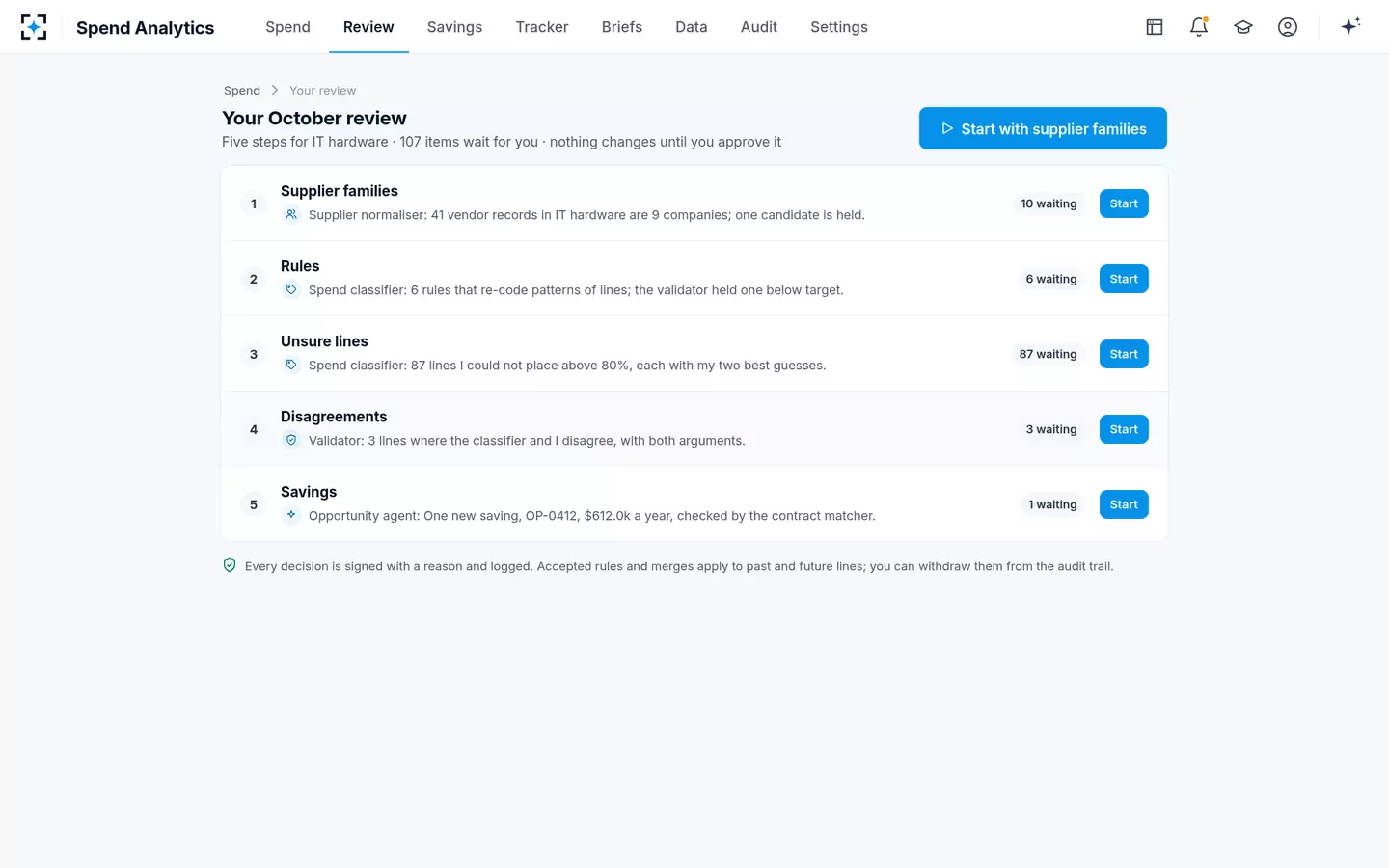Go to the Settings tab

point(839,27)
